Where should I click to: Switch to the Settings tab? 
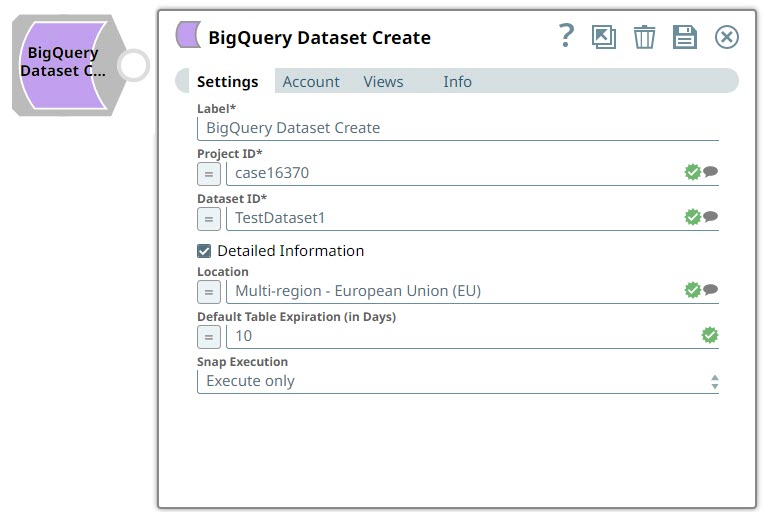click(227, 82)
